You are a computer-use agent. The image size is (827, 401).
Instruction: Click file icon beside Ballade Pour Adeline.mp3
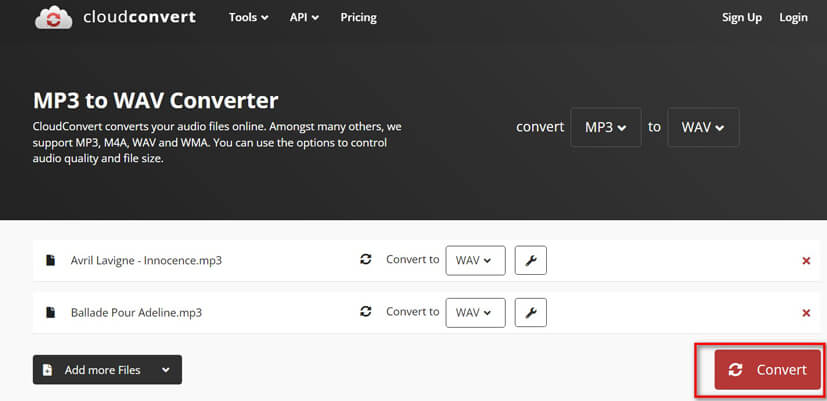50,312
